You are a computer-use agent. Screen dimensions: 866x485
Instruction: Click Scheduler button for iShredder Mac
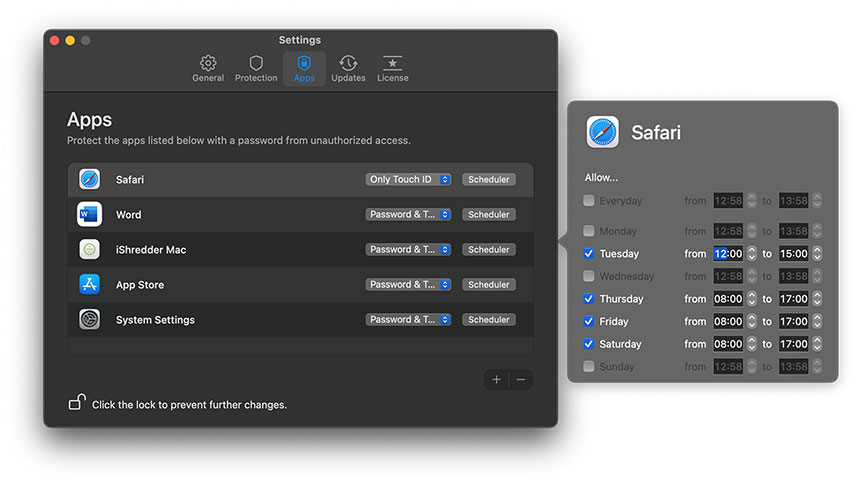pos(489,250)
